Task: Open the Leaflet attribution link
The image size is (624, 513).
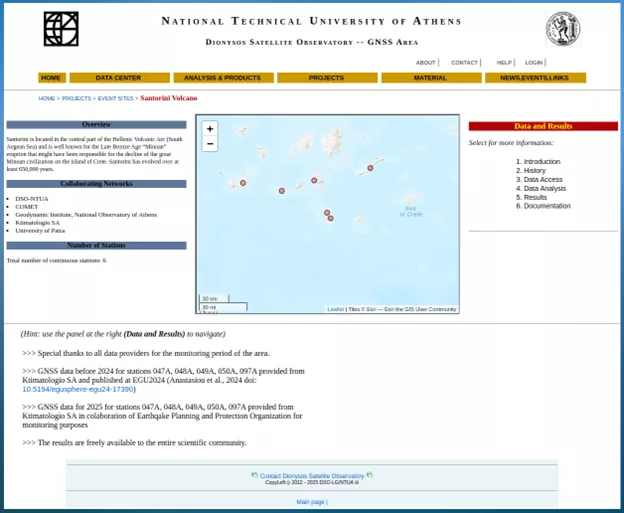Action: pos(335,309)
